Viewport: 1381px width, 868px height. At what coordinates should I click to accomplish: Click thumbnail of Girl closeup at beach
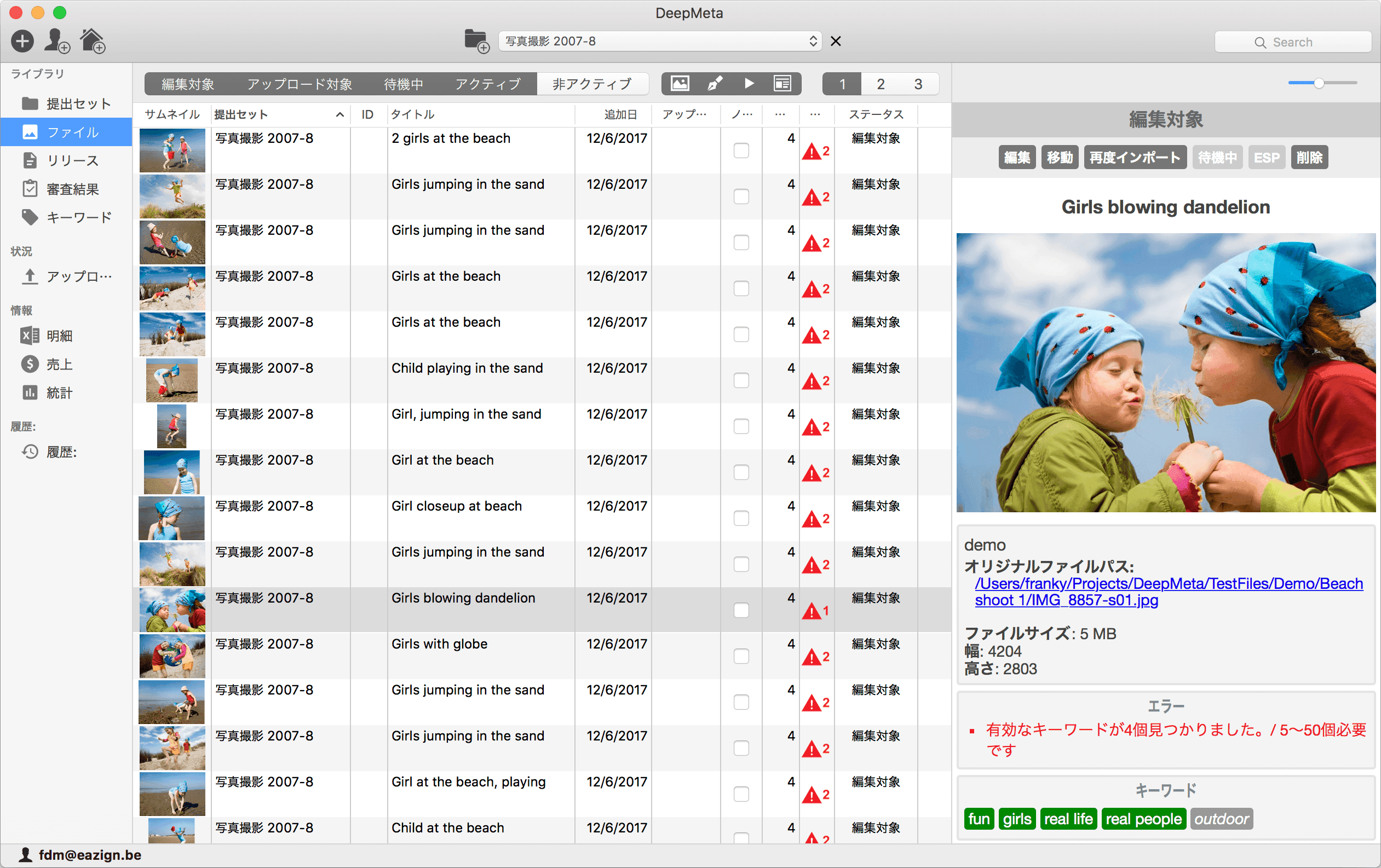pos(171,518)
